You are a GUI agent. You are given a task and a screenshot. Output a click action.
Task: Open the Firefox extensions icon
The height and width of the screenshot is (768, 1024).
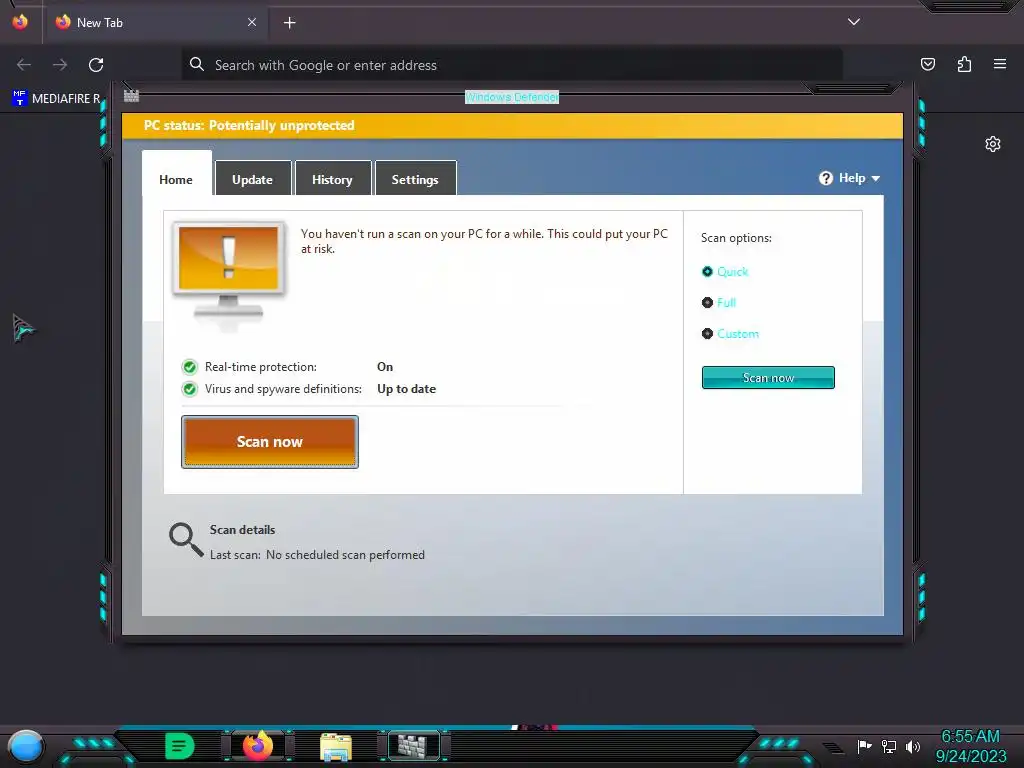[964, 64]
